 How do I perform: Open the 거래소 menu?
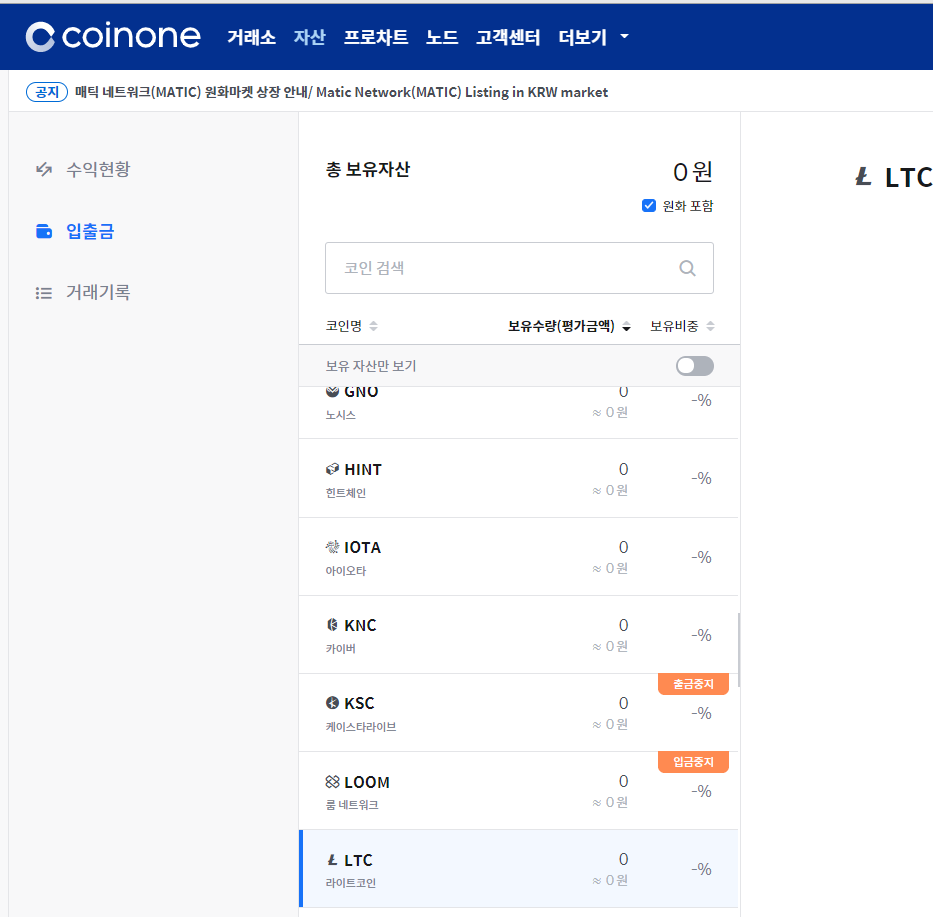pos(252,37)
